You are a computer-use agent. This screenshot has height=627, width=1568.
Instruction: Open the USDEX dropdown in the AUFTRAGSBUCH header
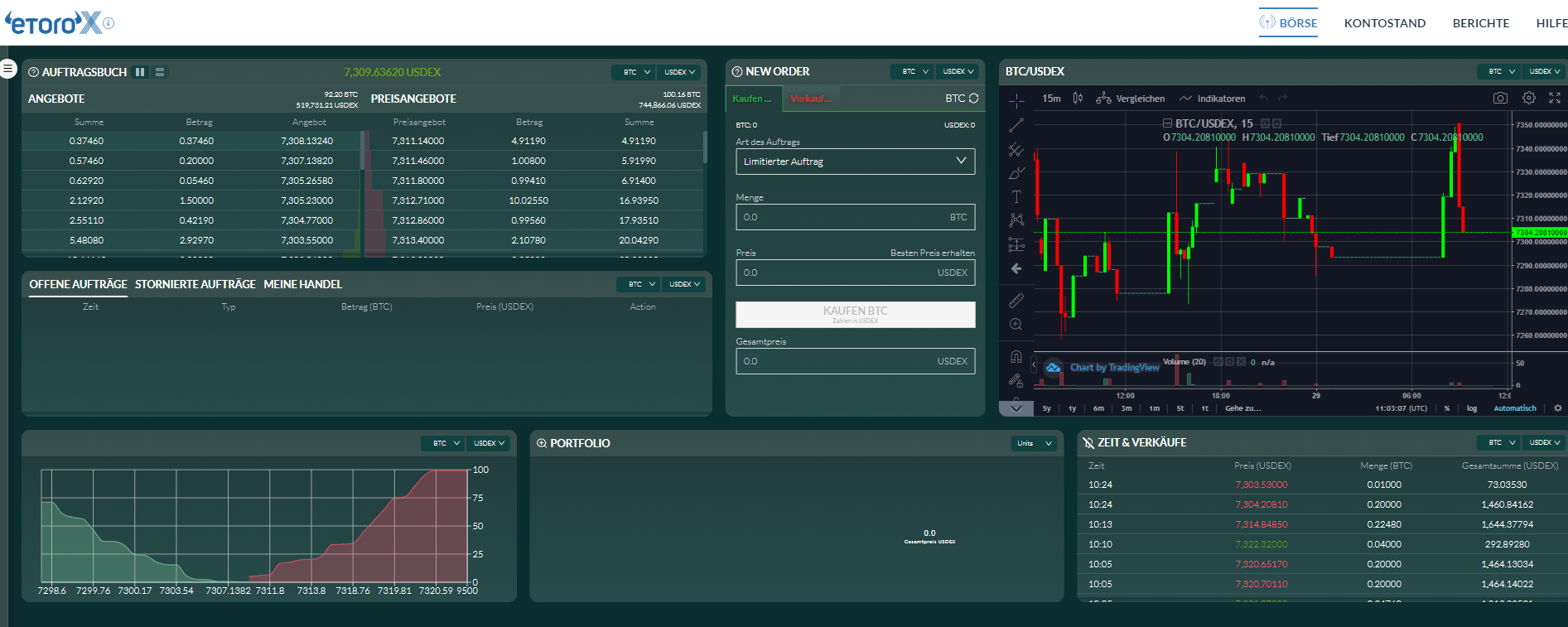coord(679,72)
